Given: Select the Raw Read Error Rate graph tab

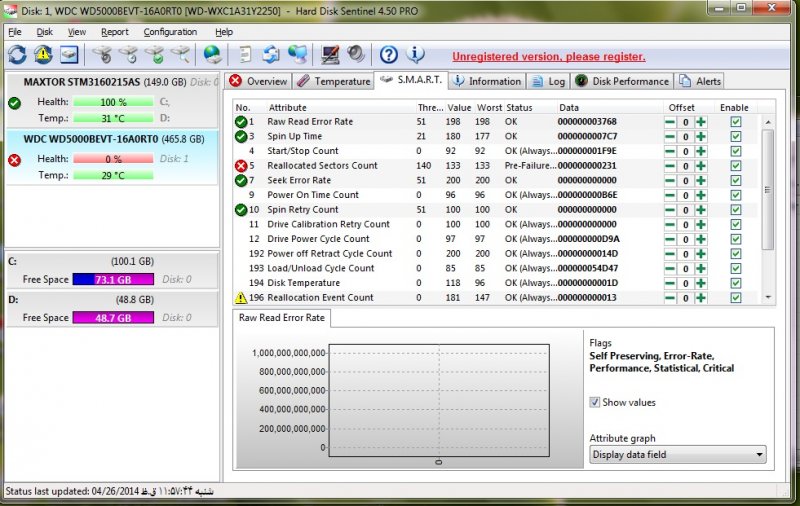Looking at the screenshot, I should pos(282,317).
